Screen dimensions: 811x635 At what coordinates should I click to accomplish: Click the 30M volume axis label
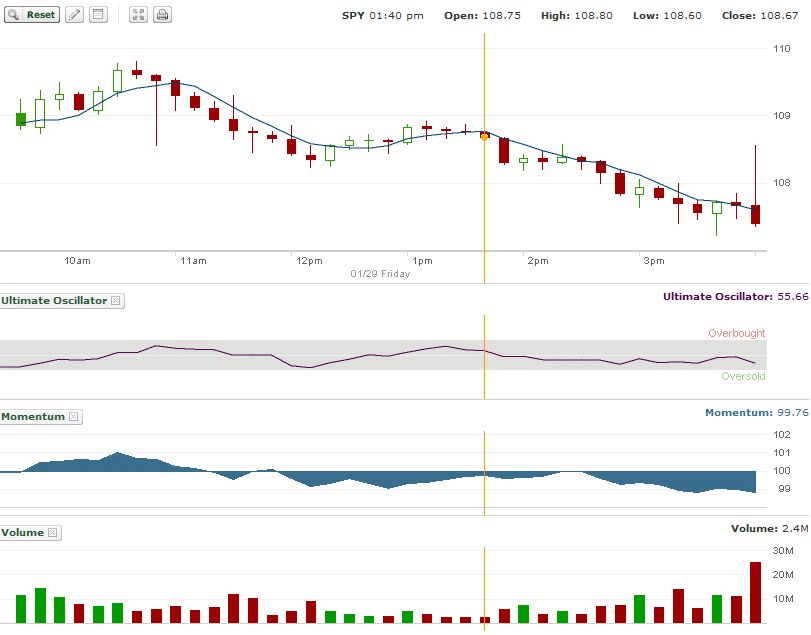coord(783,550)
